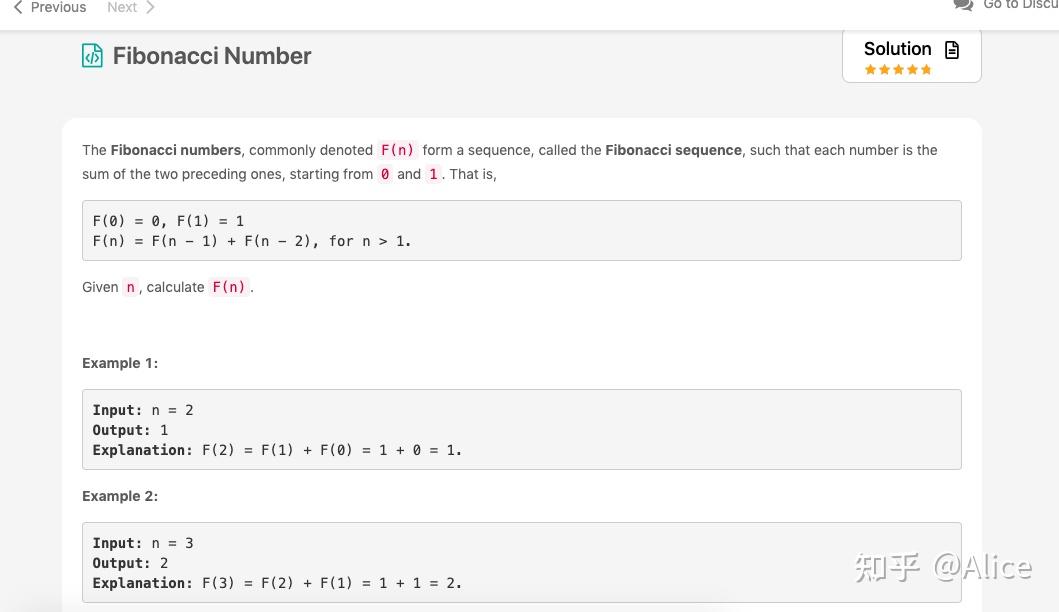Click the first rating star under Solution

(870, 70)
